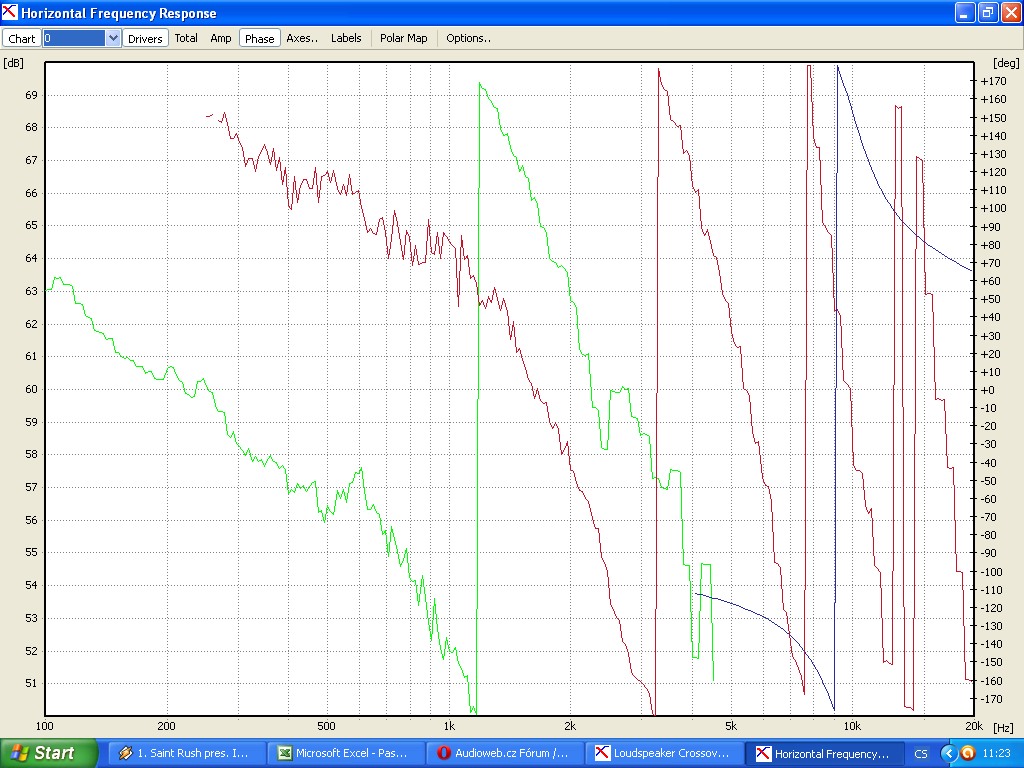
Task: Click the 500 Hz axis label
Action: pyautogui.click(x=326, y=726)
